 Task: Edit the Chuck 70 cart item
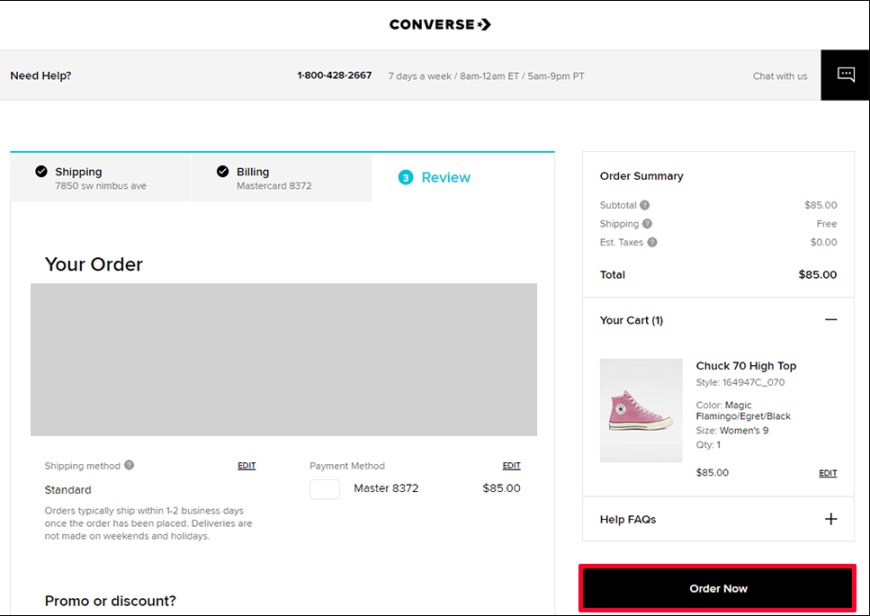(x=828, y=473)
